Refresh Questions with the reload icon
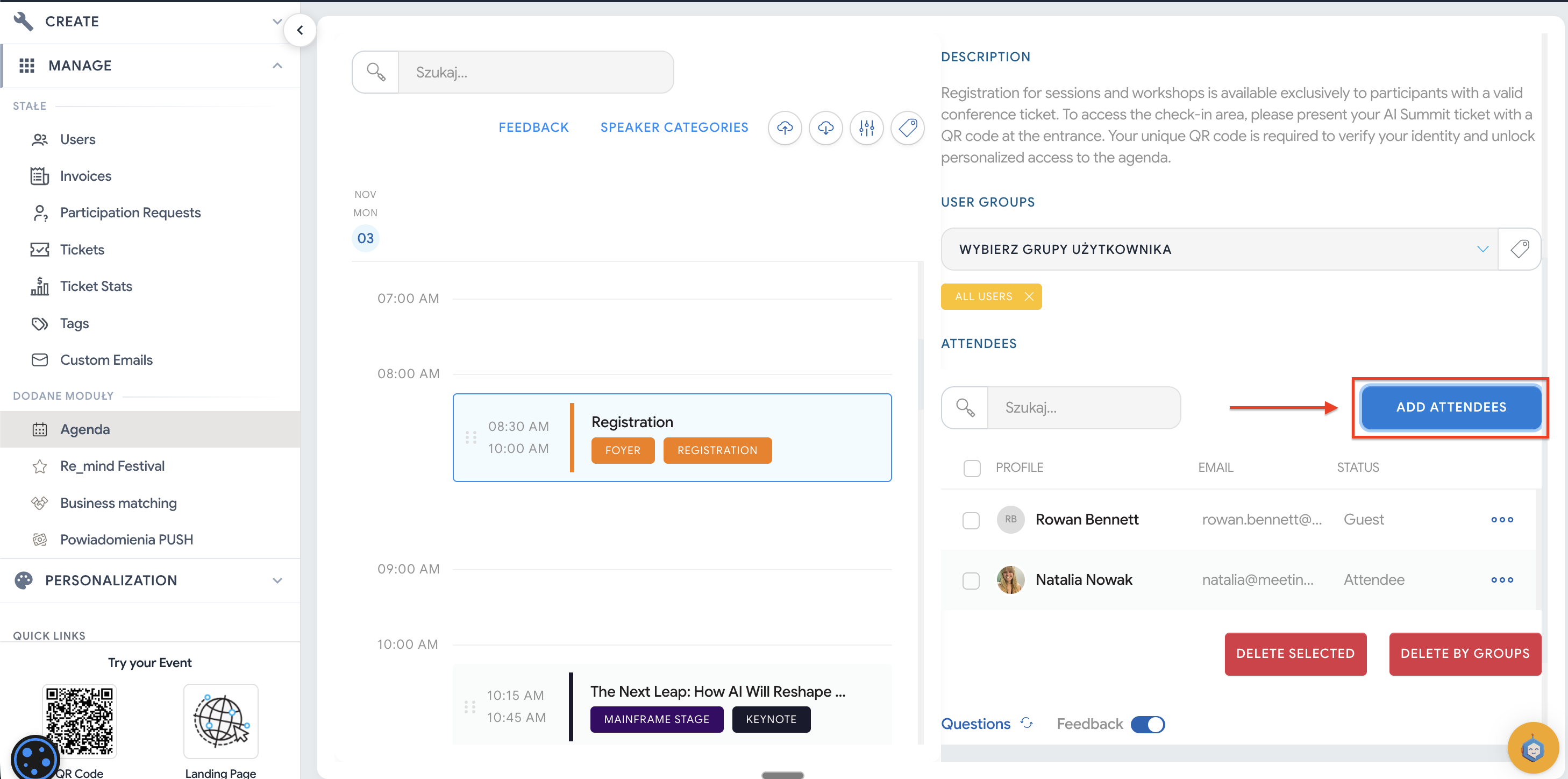1568x779 pixels. [1027, 723]
